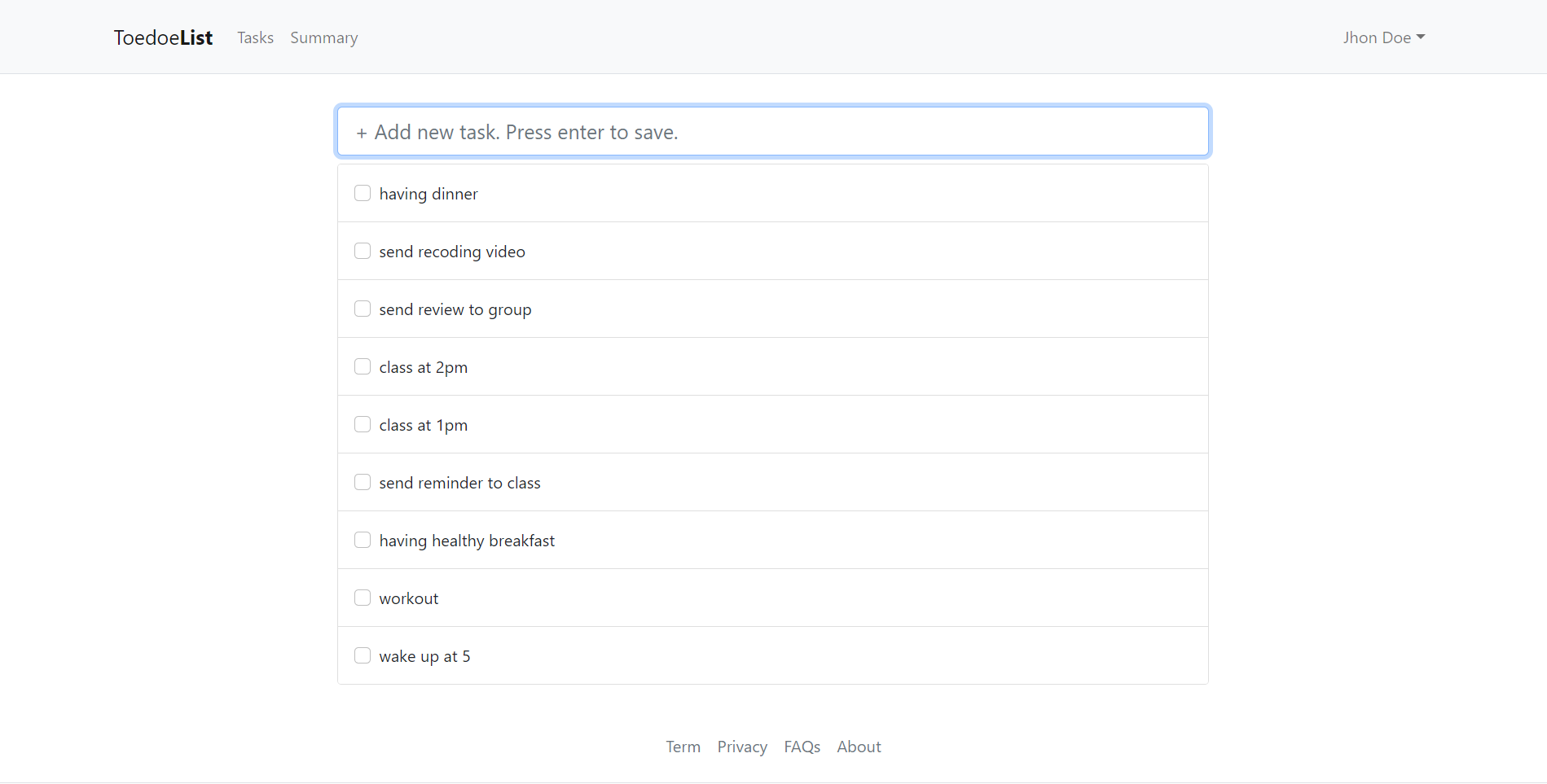Open the About footer link
This screenshot has width=1547, height=784.
(859, 747)
